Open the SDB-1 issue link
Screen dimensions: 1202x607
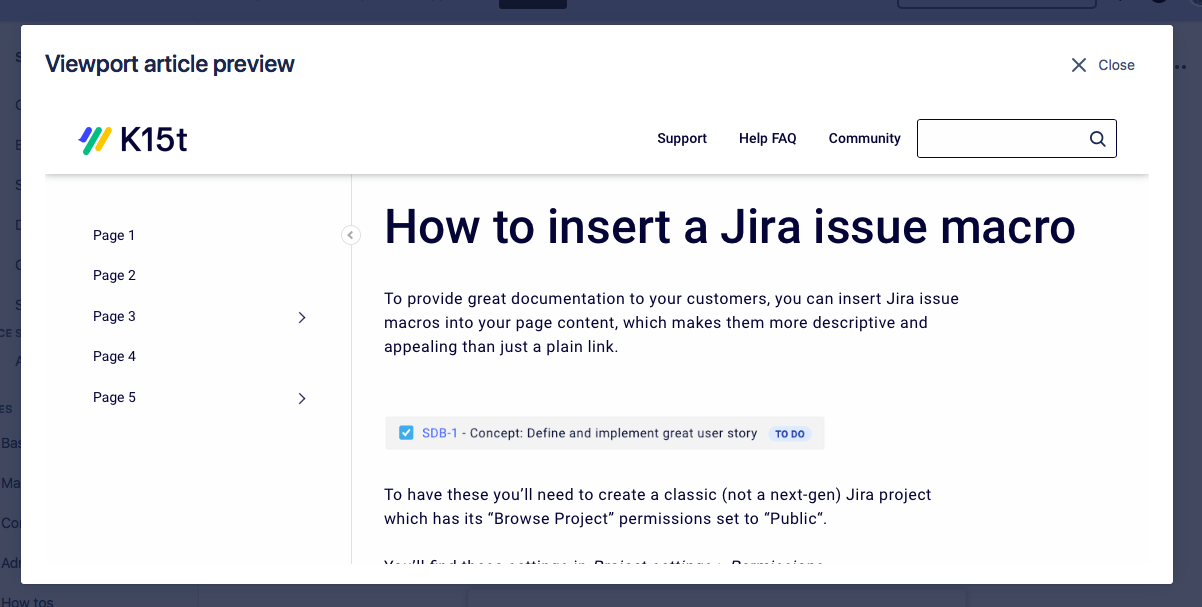pyautogui.click(x=440, y=434)
